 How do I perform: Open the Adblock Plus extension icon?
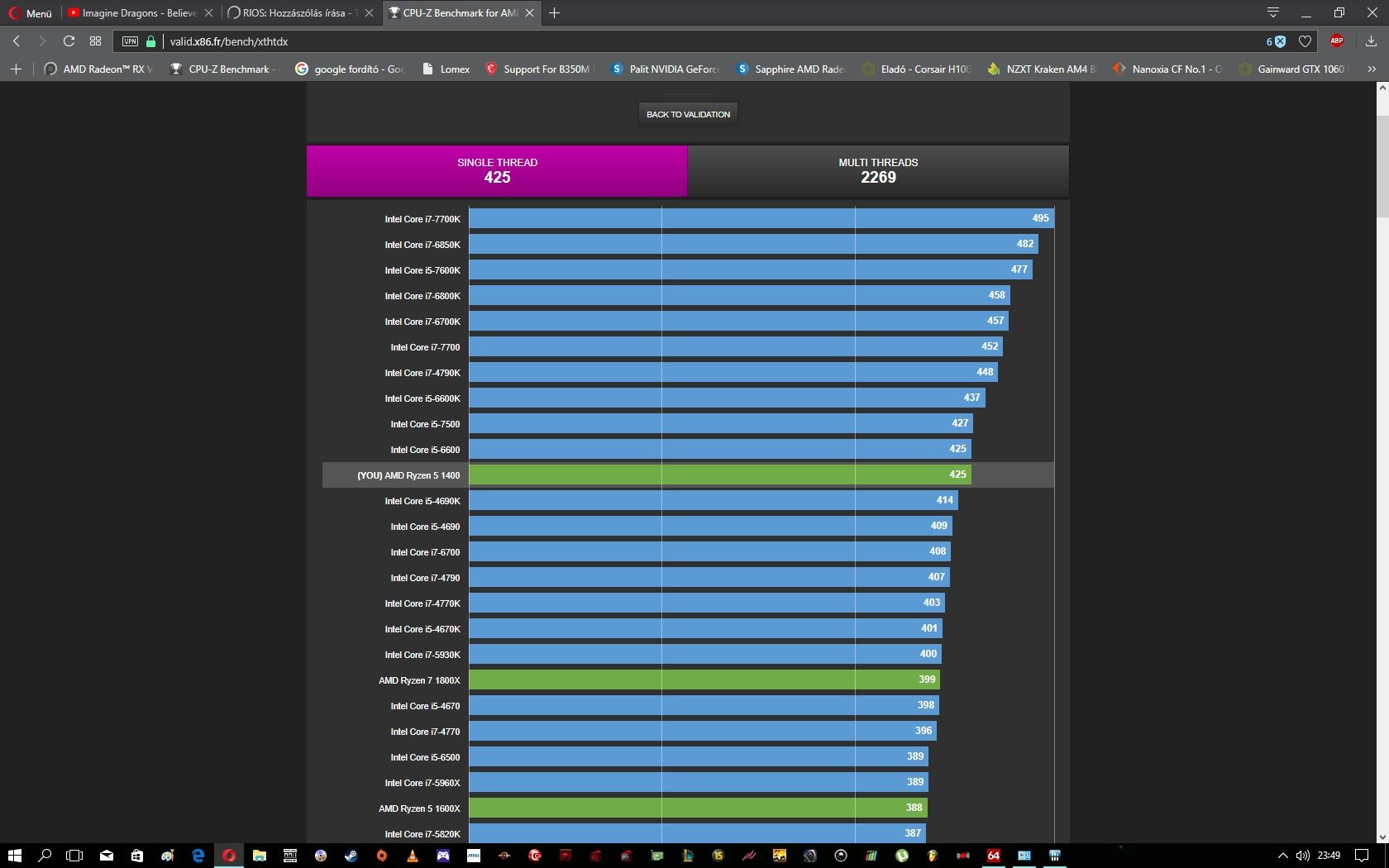click(x=1337, y=41)
